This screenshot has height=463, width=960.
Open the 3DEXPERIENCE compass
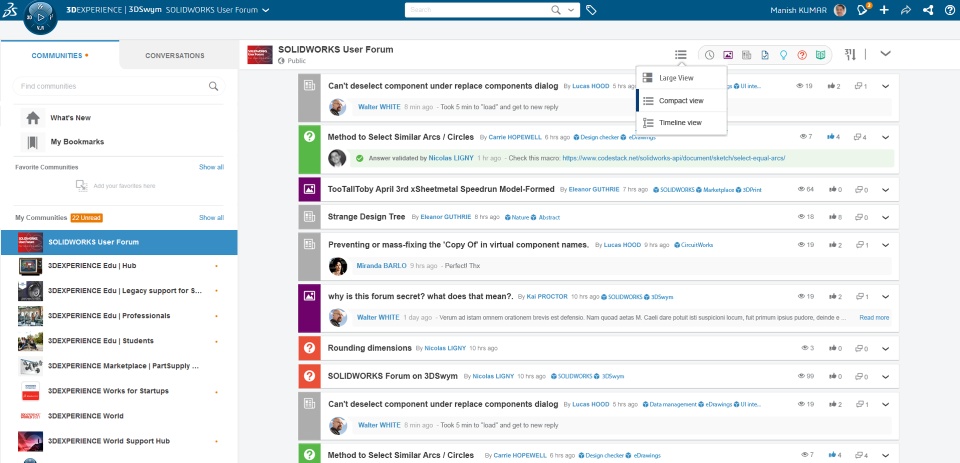40,17
